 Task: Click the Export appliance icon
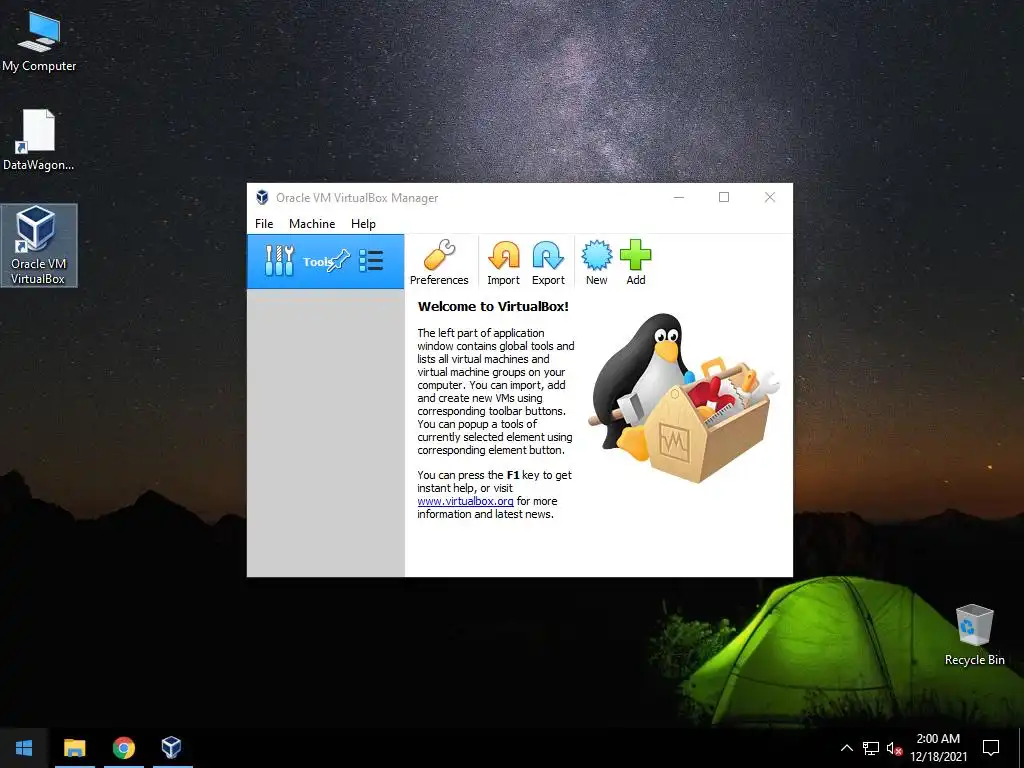(548, 263)
